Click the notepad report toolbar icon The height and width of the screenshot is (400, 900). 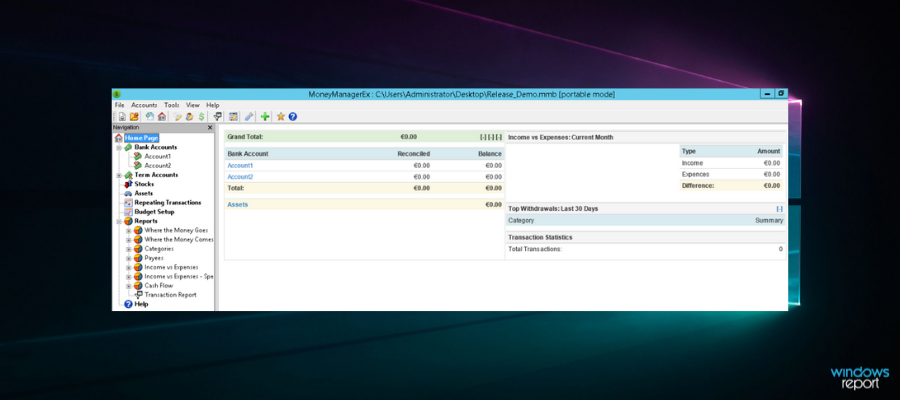234,116
